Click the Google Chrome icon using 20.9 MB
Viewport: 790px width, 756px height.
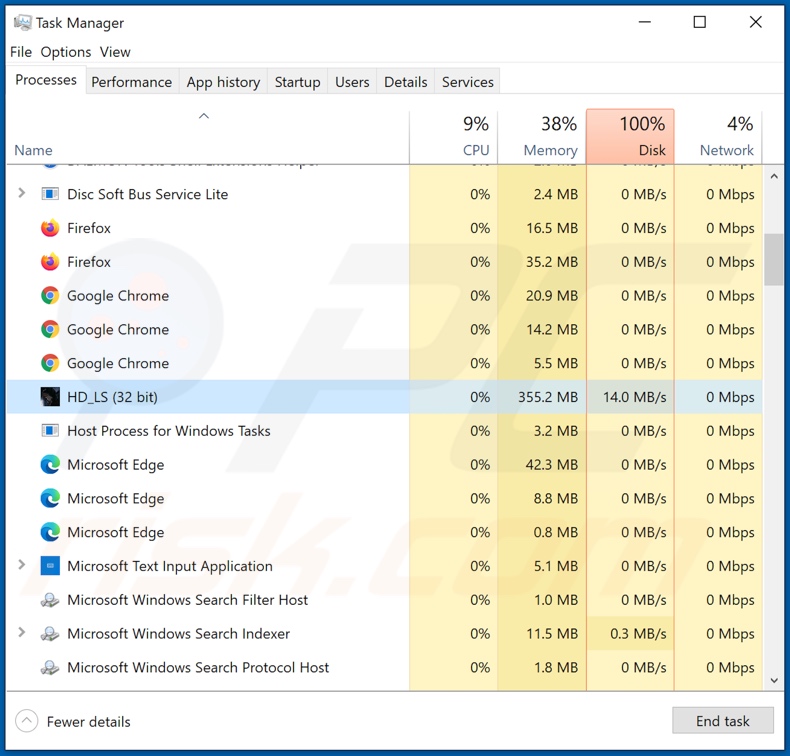pyautogui.click(x=50, y=296)
